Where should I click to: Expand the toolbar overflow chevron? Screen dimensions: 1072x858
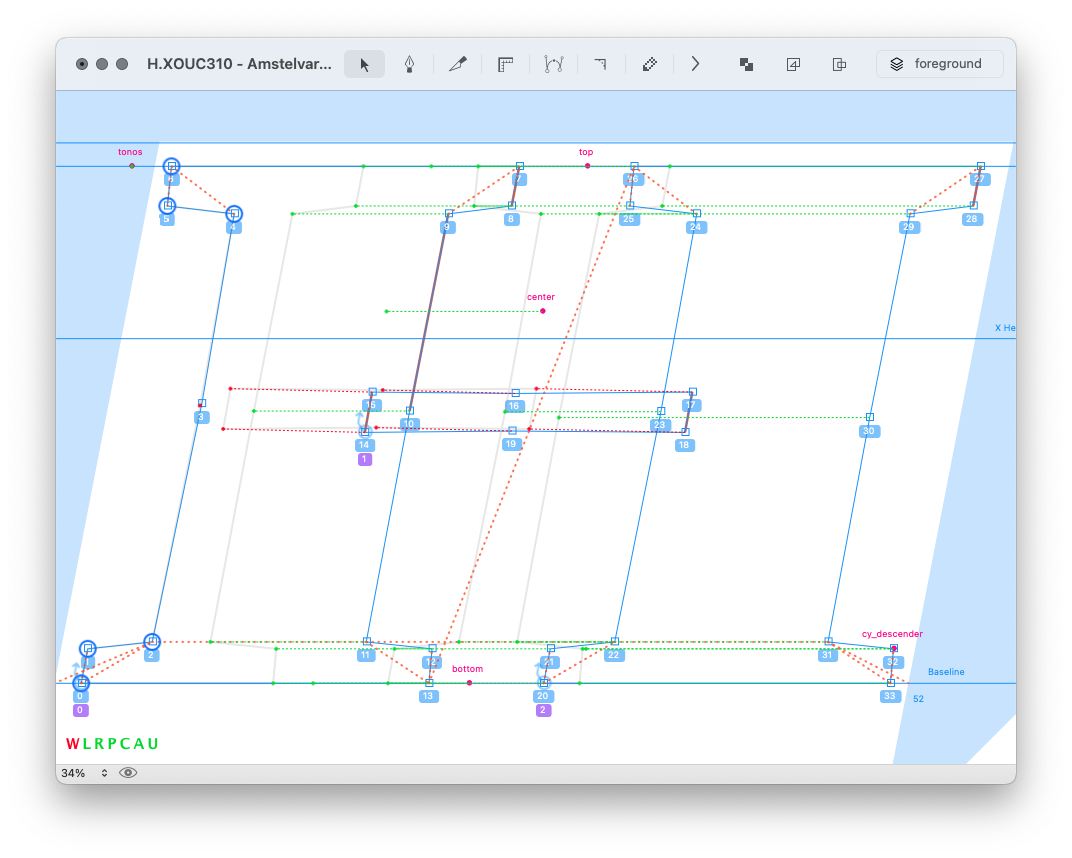tap(695, 64)
